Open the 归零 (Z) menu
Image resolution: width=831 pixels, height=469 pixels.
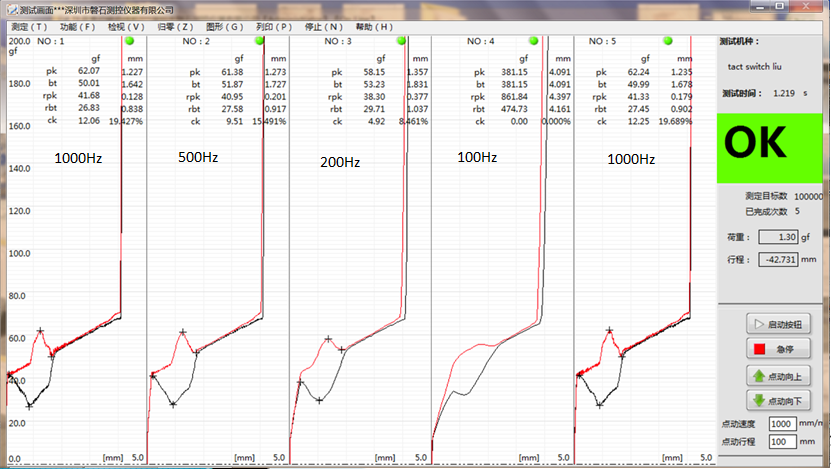pos(175,26)
